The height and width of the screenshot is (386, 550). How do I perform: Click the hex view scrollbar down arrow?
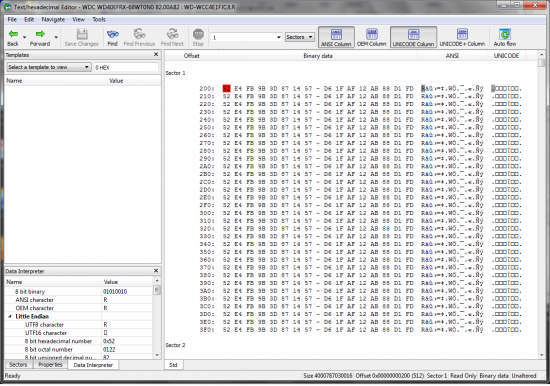click(x=542, y=355)
